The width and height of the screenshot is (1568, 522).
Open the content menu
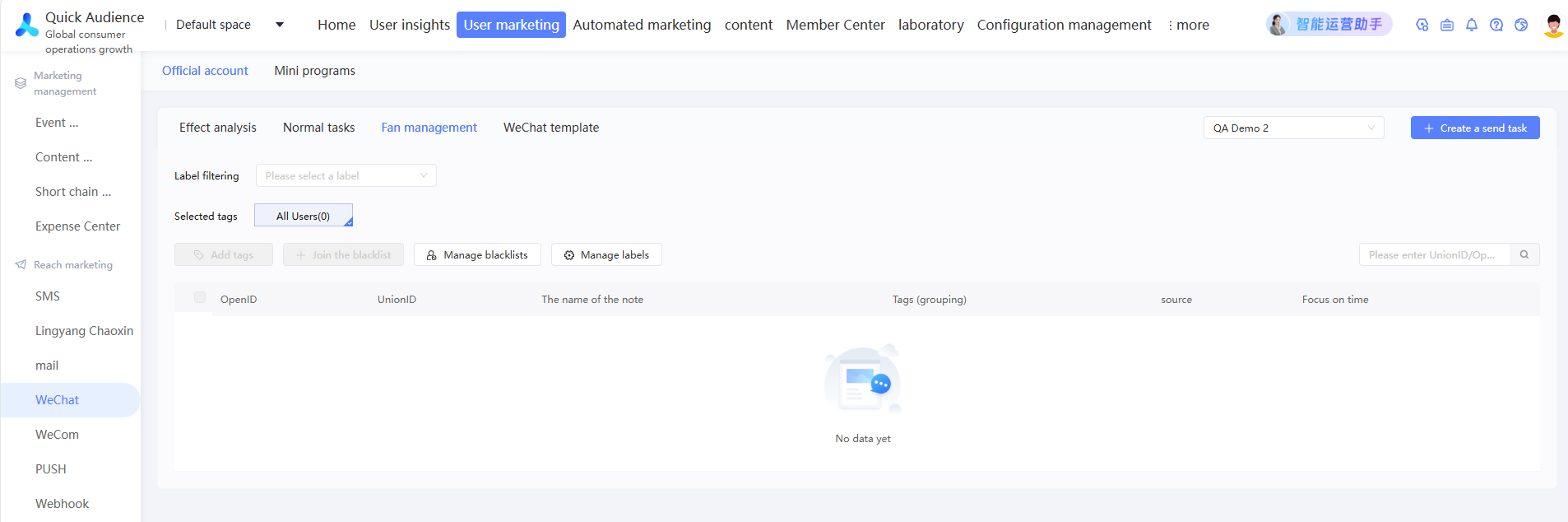pyautogui.click(x=749, y=25)
